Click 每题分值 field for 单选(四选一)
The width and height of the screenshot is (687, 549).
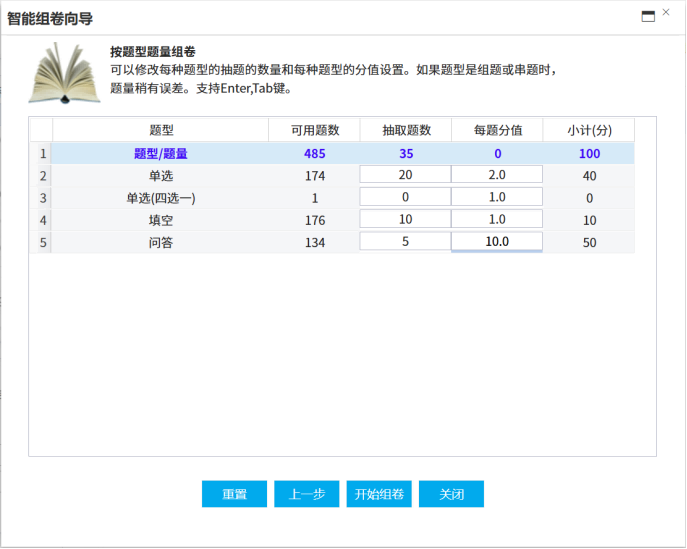pos(497,197)
